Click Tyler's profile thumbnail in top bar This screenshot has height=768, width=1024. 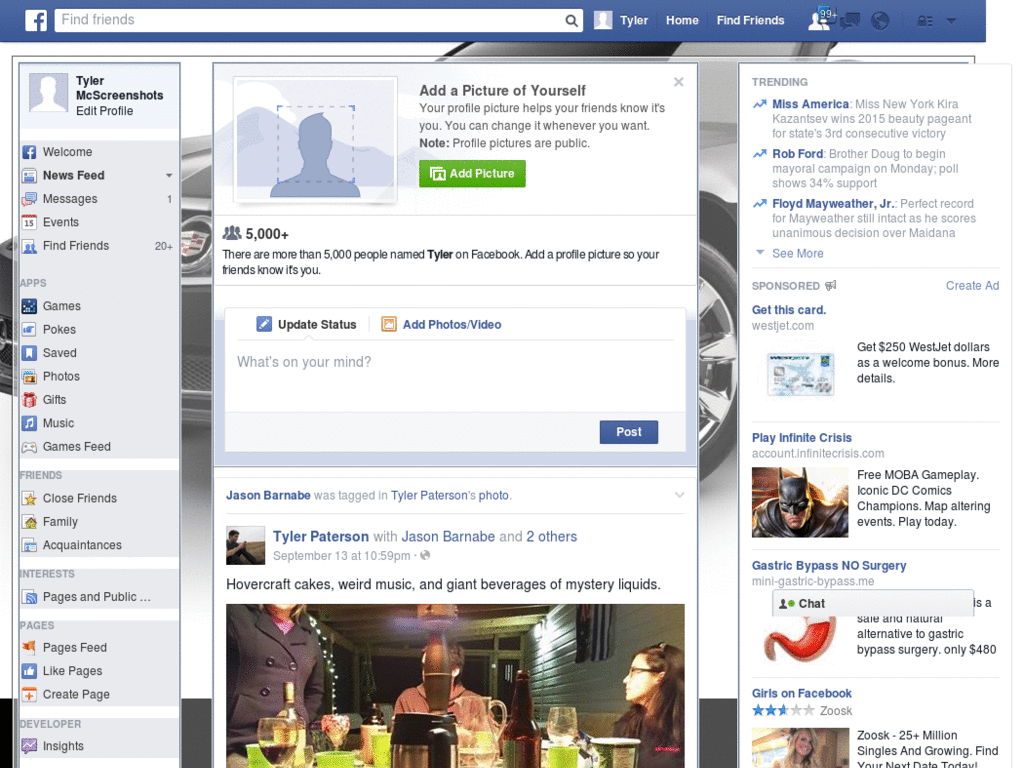603,20
